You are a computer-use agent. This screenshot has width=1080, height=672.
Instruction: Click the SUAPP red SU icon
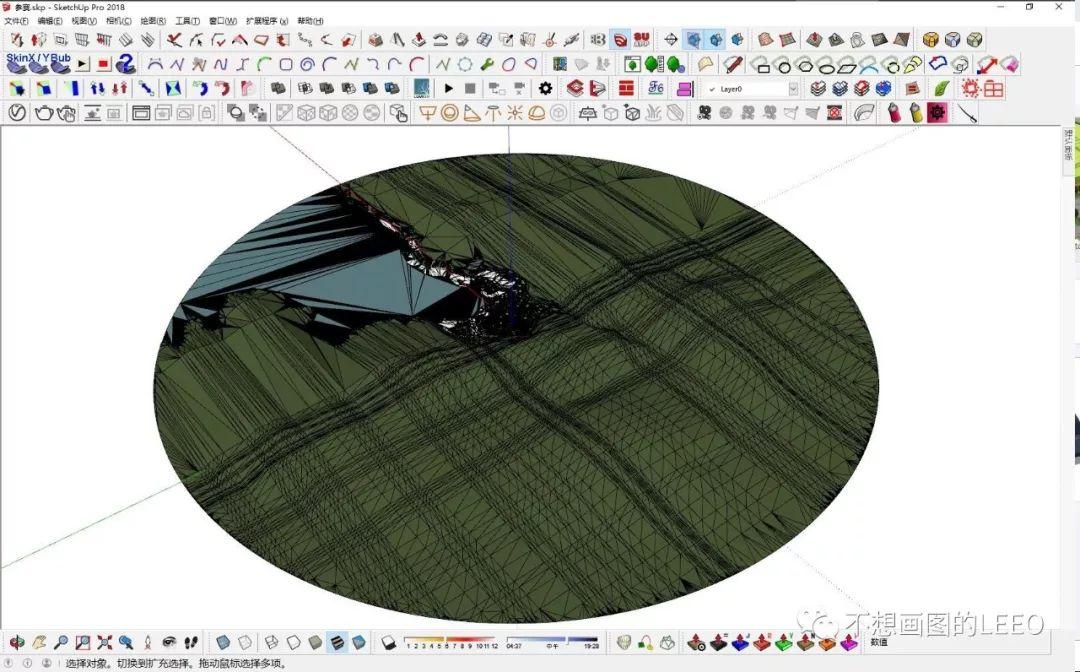click(642, 40)
